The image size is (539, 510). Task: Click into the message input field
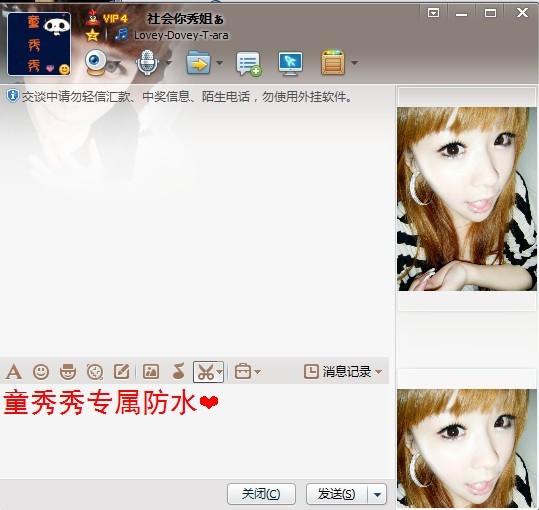point(196,431)
